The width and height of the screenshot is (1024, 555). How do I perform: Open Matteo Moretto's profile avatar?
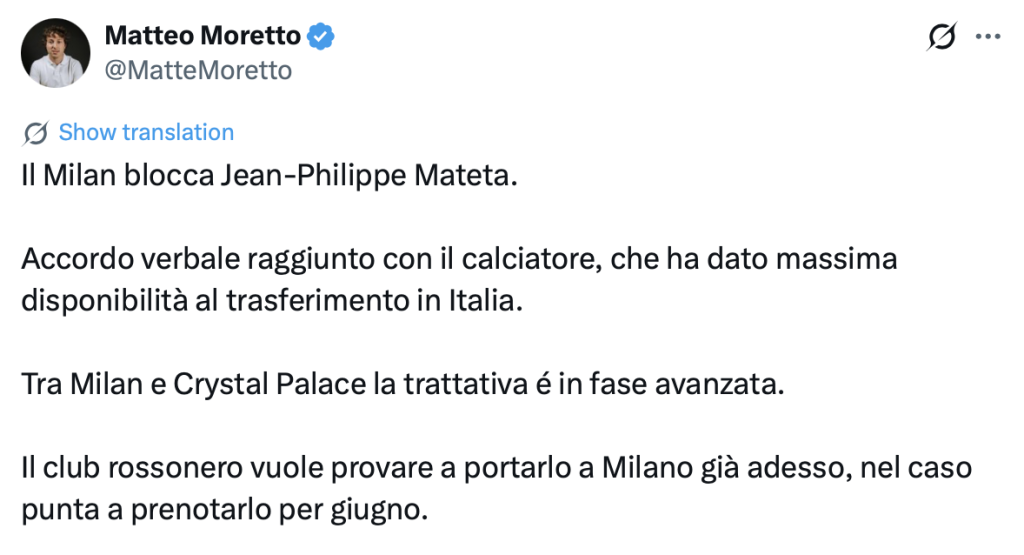tap(55, 53)
